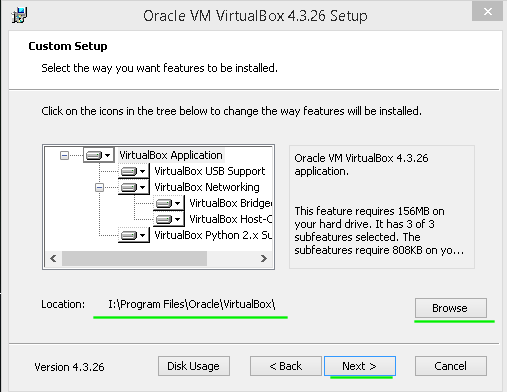Viewport: 507px width, 392px height.
Task: Select the VirtualBox Application tree item
Action: (171, 155)
